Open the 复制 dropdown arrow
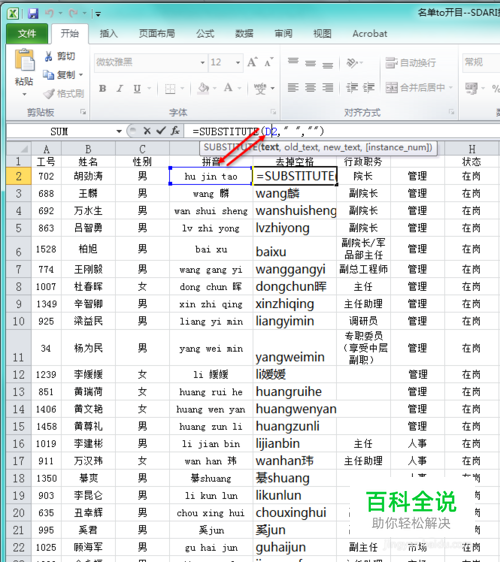 coord(81,75)
